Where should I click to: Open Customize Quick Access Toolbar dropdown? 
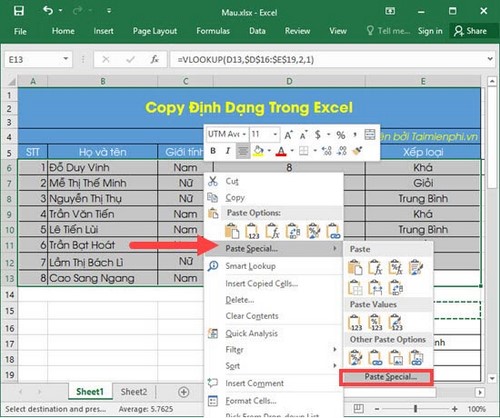[109, 11]
